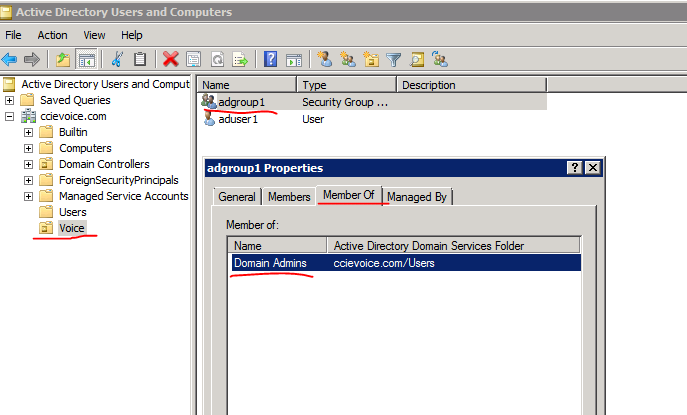Click Active Directory Domain Services Folder header

click(454, 245)
